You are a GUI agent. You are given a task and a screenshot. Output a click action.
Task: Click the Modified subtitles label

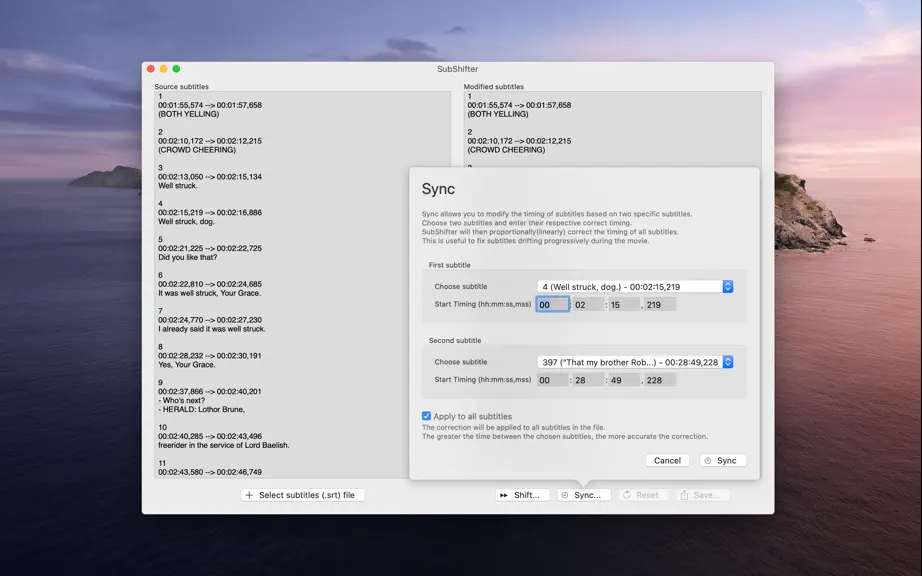click(494, 86)
